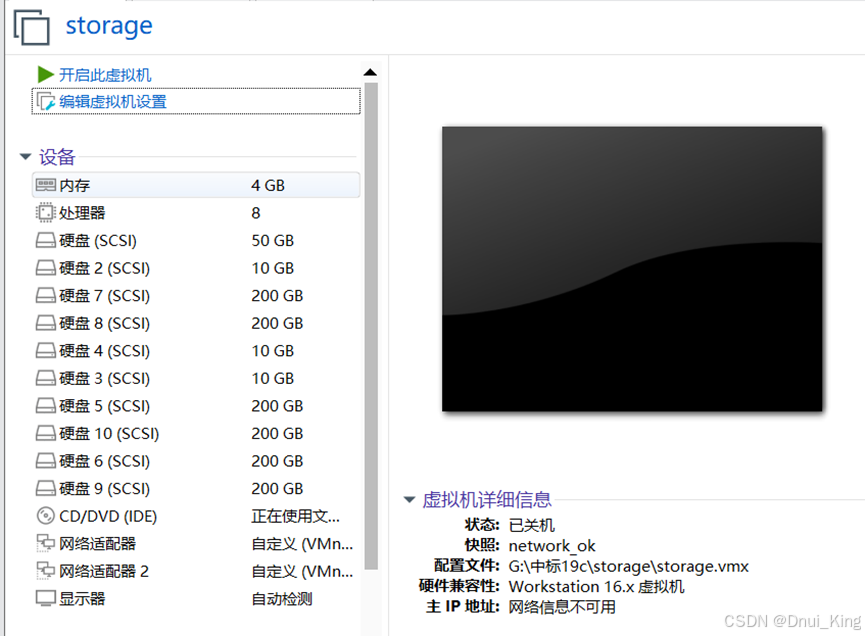Click the edit VM settings pencil icon
The image size is (865, 636).
pyautogui.click(x=45, y=101)
